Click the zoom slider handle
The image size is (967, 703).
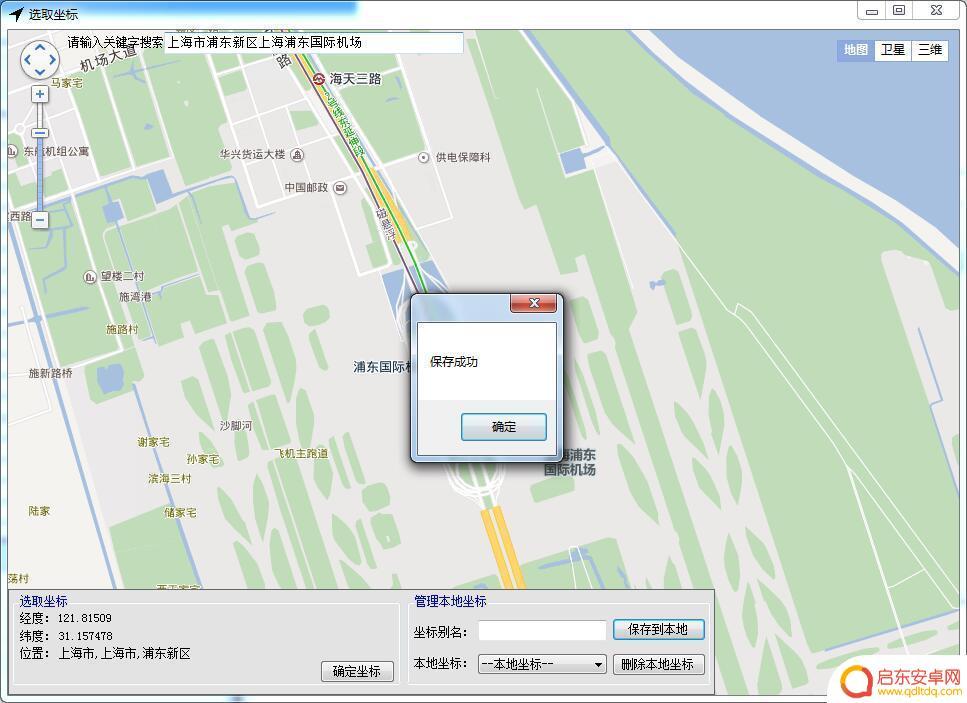click(40, 133)
